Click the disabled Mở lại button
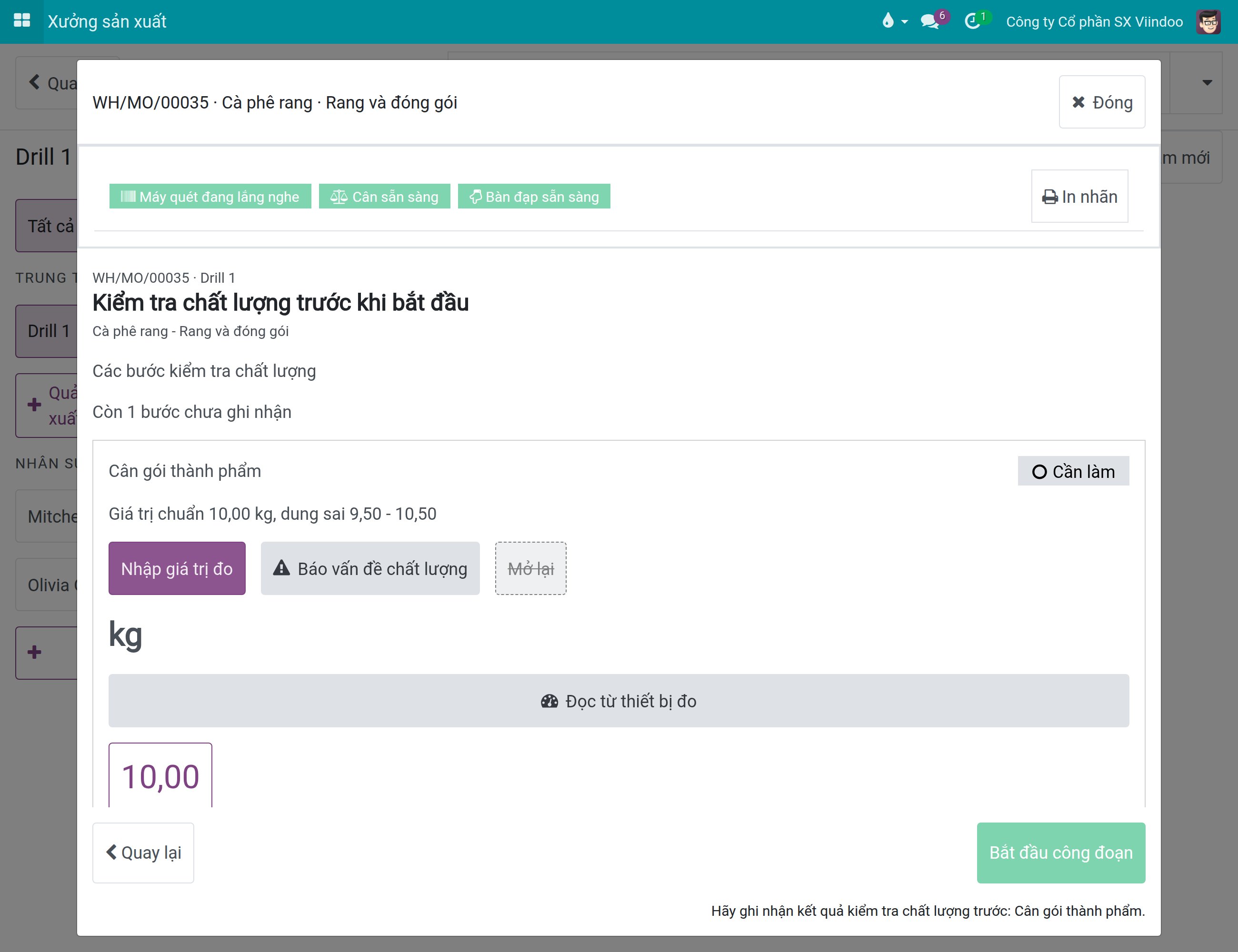1238x952 pixels. pos(530,568)
